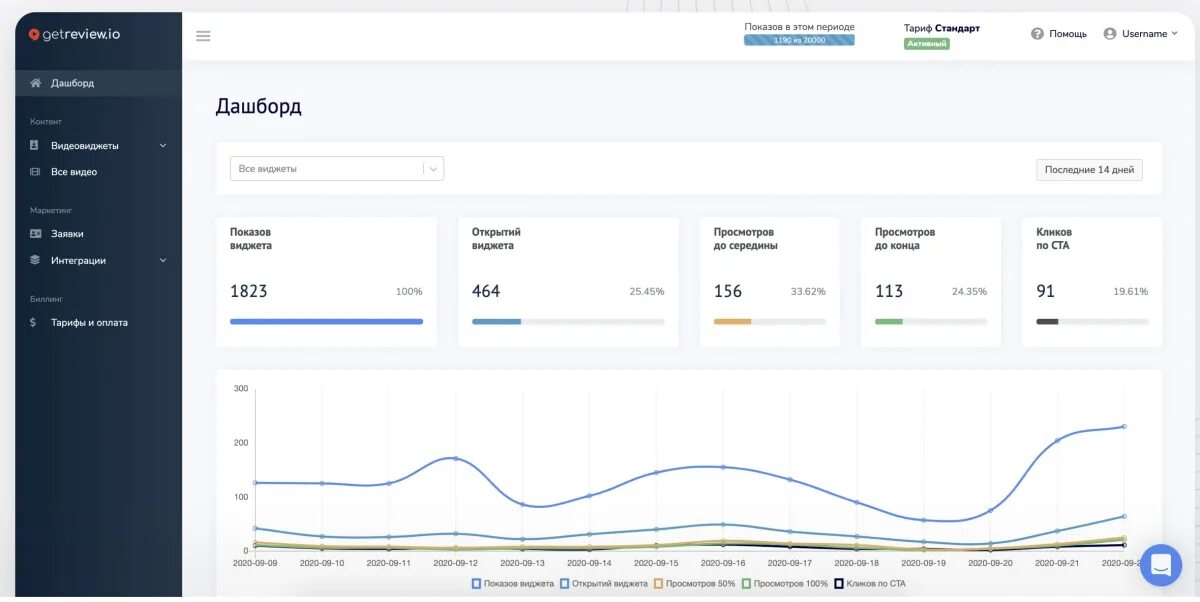The width and height of the screenshot is (1200, 602).
Task: Click the value 464 in Открытий виджета card
Action: pyautogui.click(x=486, y=292)
